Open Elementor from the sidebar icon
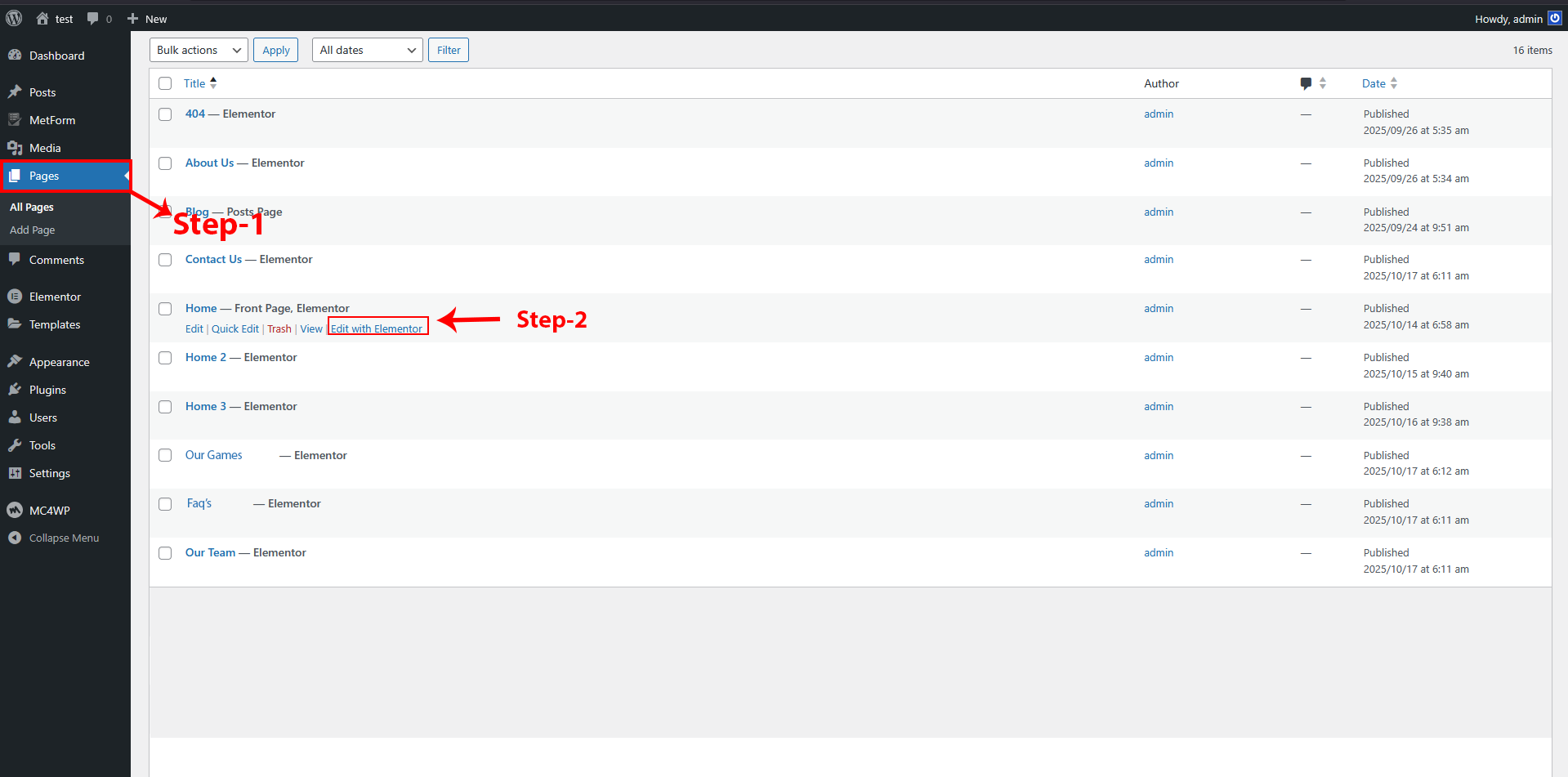The image size is (1568, 777). point(15,297)
